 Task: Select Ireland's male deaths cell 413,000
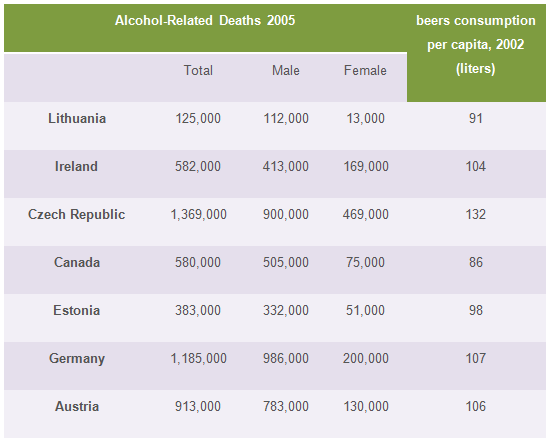286,166
